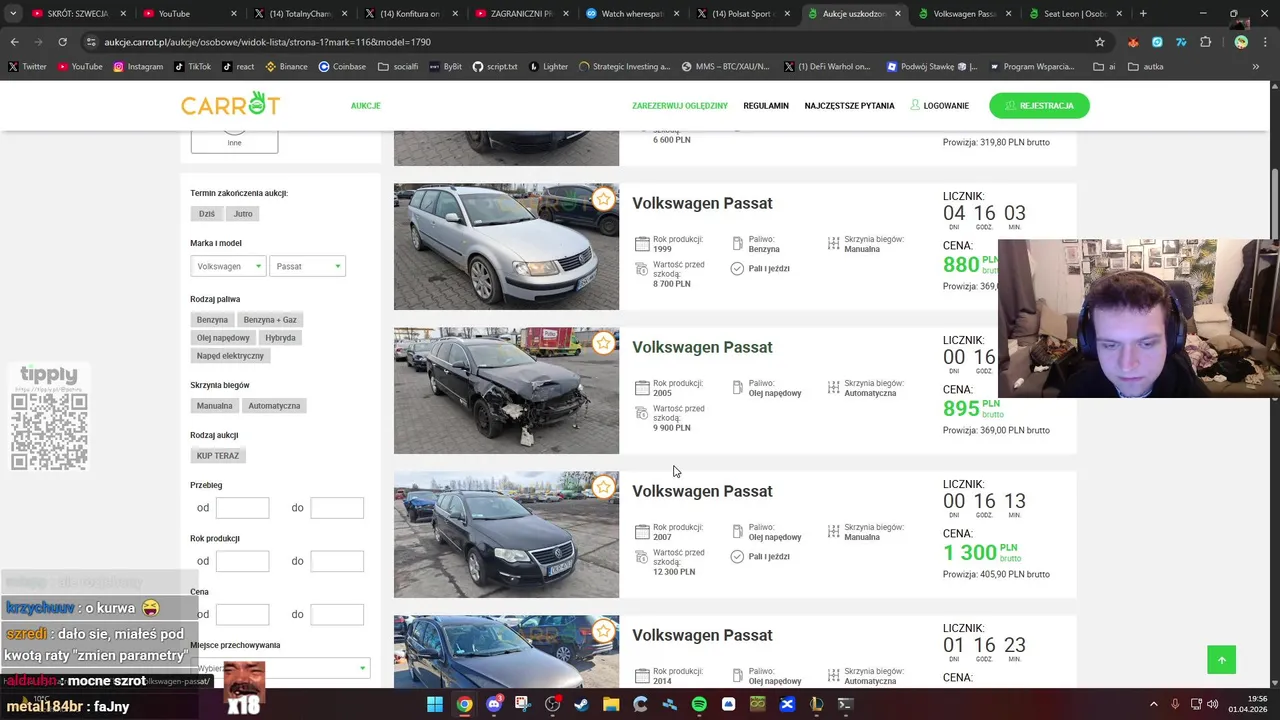The width and height of the screenshot is (1280, 720).
Task: Open ZAREZERWUJ OGLĘDZINY link
Action: pos(680,105)
